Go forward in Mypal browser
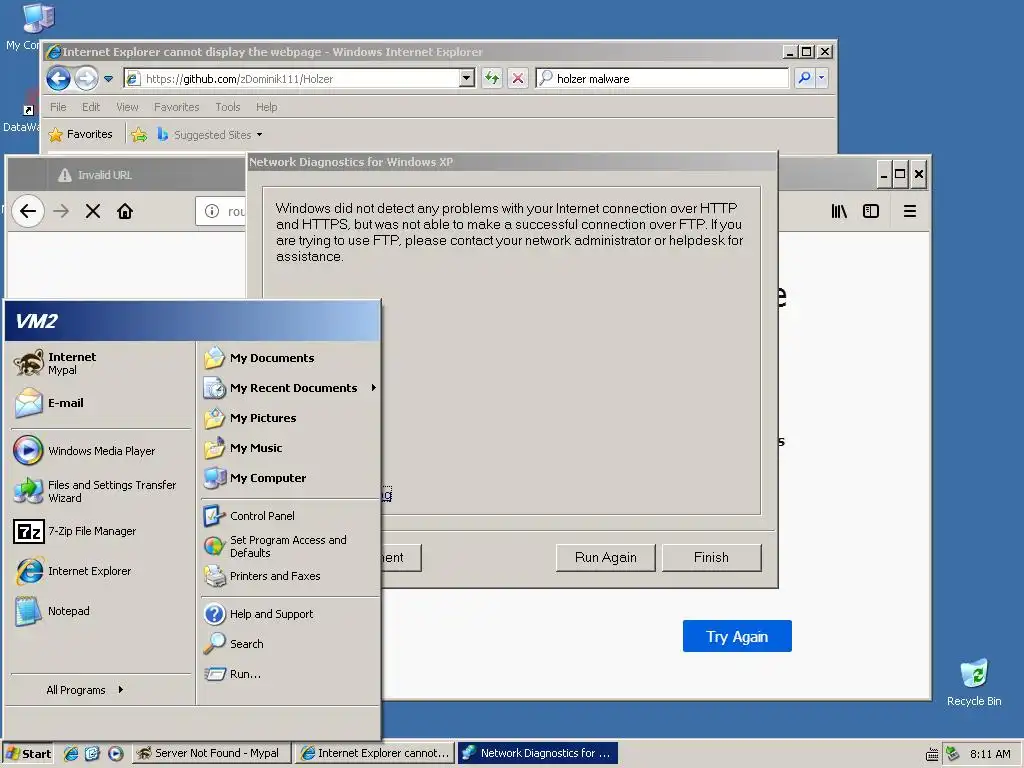This screenshot has width=1024, height=768. (x=61, y=211)
